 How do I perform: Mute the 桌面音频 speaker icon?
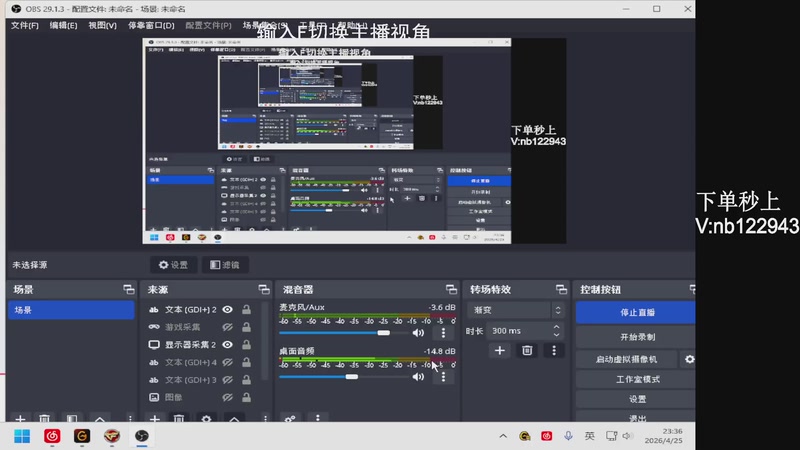[418, 377]
